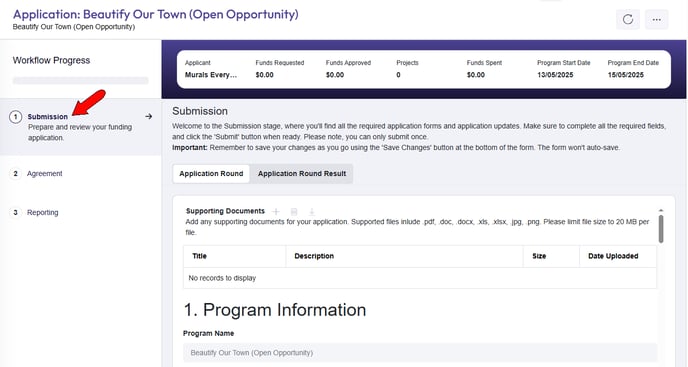This screenshot has height=367, width=688.
Task: Open the Agreement workflow stage
Action: [x=44, y=173]
